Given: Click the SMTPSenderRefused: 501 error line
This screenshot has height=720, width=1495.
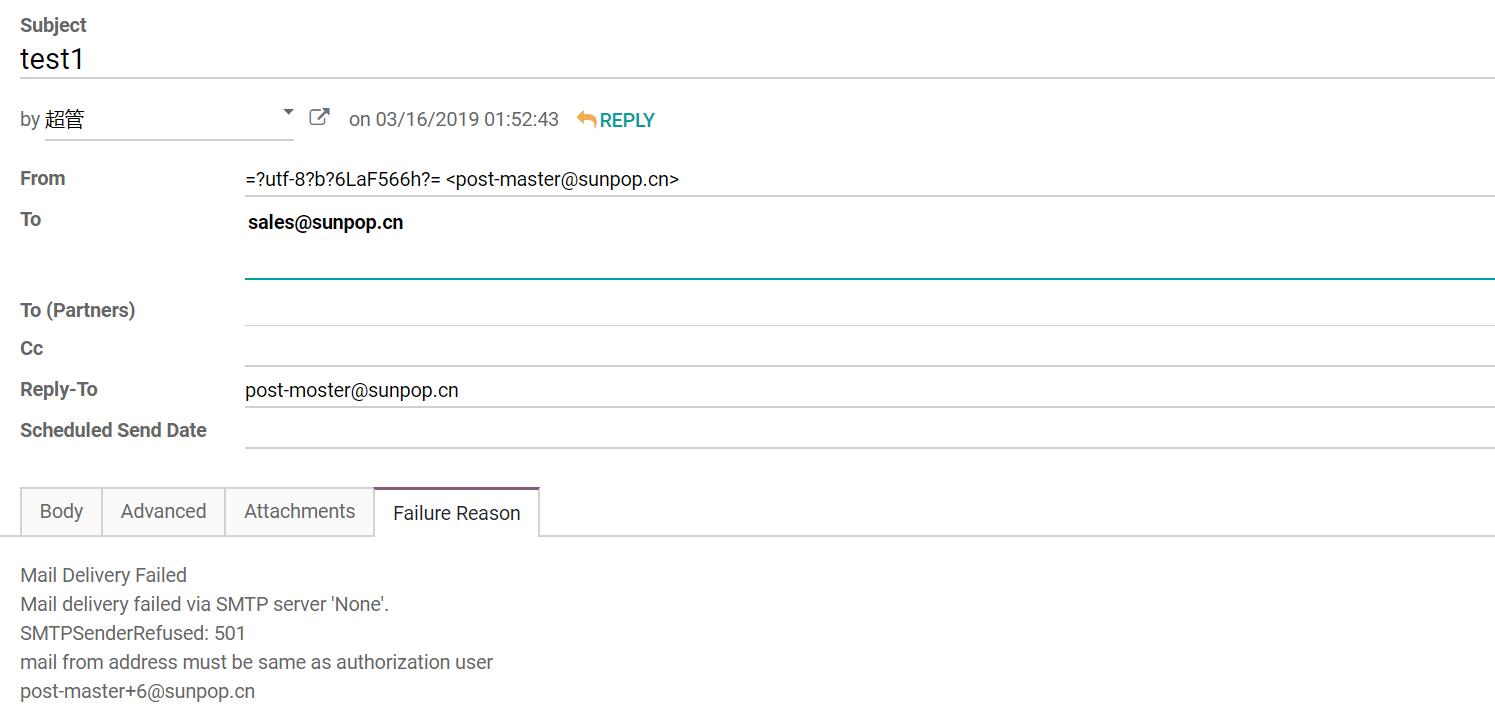Looking at the screenshot, I should (132, 633).
